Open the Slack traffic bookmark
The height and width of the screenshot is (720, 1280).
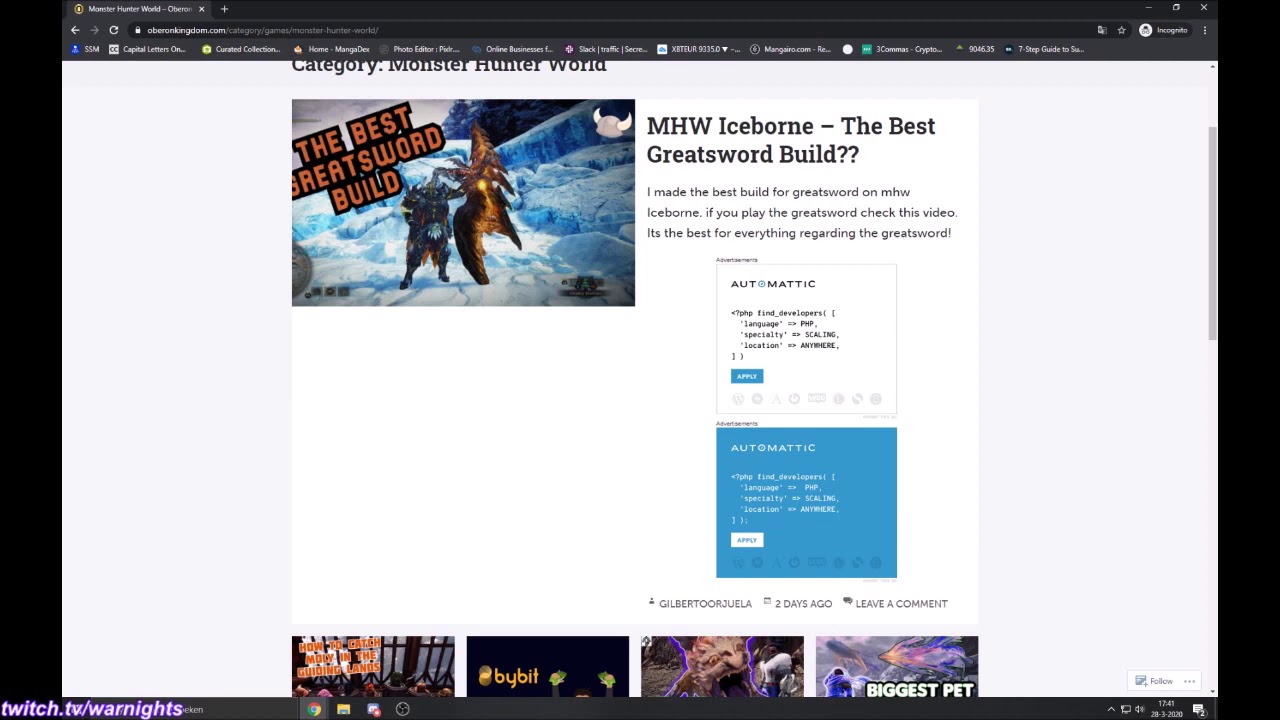(x=606, y=49)
